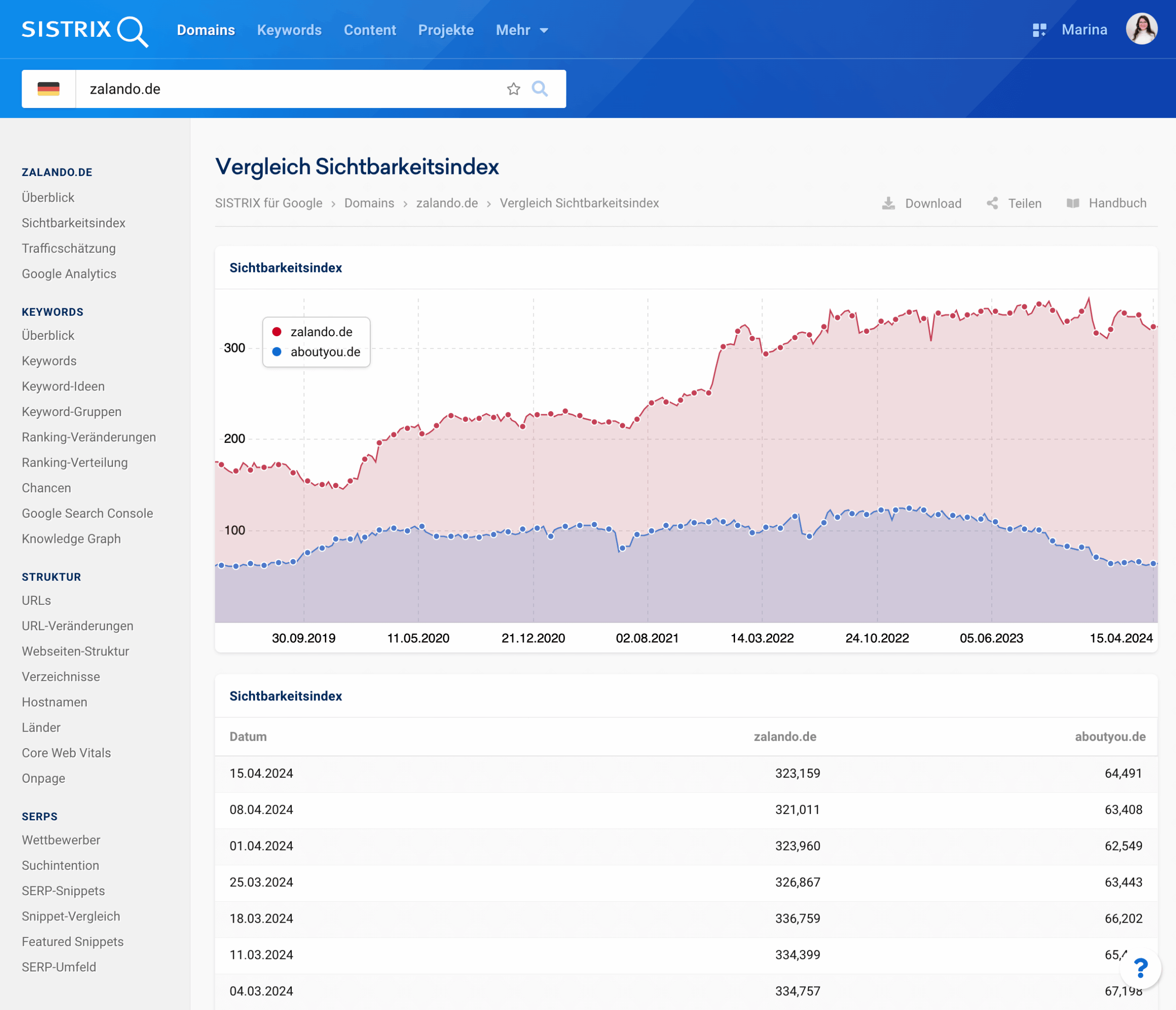The height and width of the screenshot is (1010, 1176).
Task: Click the Download text button
Action: point(933,203)
